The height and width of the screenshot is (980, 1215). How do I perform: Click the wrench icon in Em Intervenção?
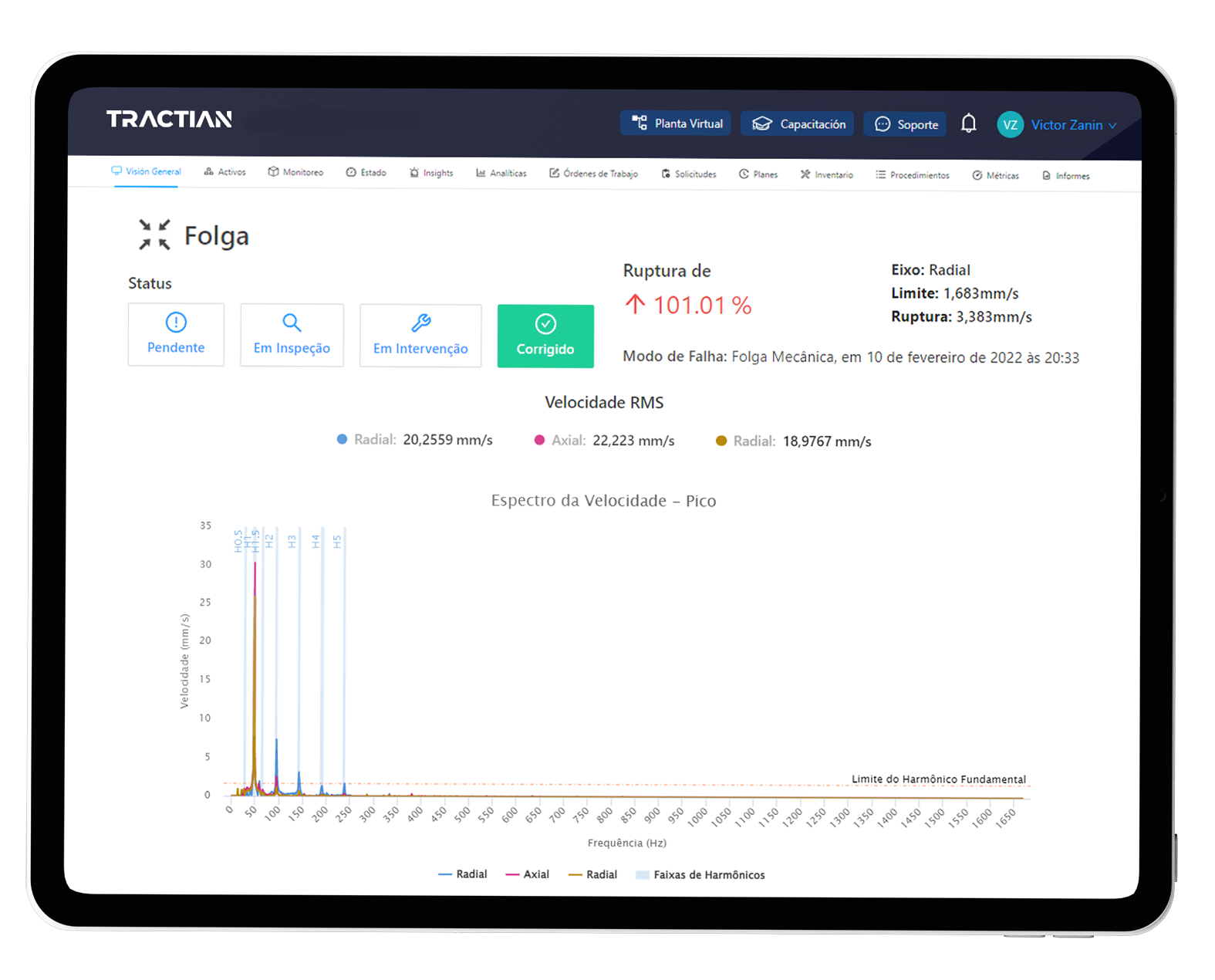(421, 323)
